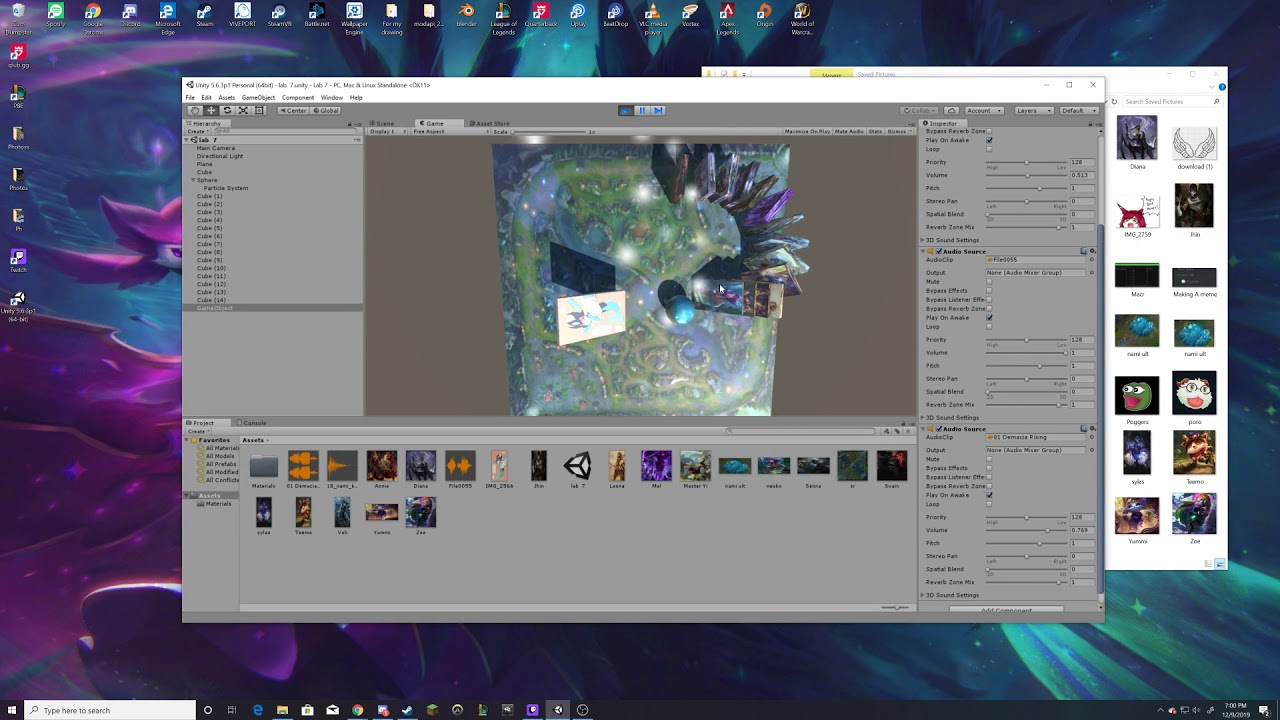Toggle Loop in the first Audio Source
The width and height of the screenshot is (1280, 720).
[x=989, y=149]
